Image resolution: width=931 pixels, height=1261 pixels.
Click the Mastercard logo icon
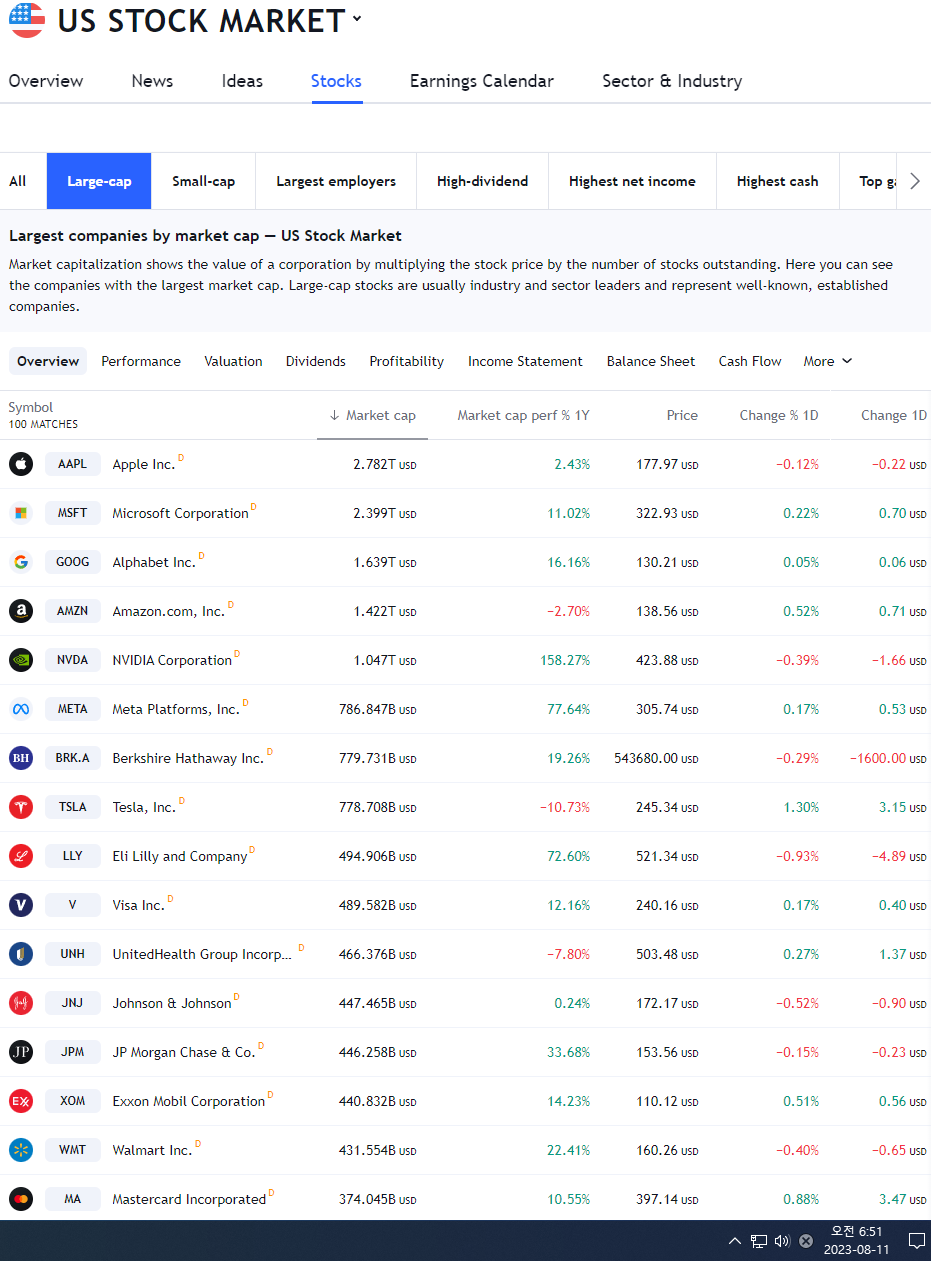tap(21, 1199)
